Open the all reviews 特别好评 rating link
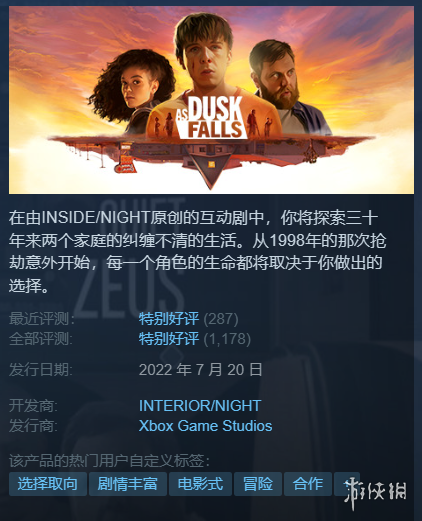422x521 pixels. pyautogui.click(x=169, y=339)
